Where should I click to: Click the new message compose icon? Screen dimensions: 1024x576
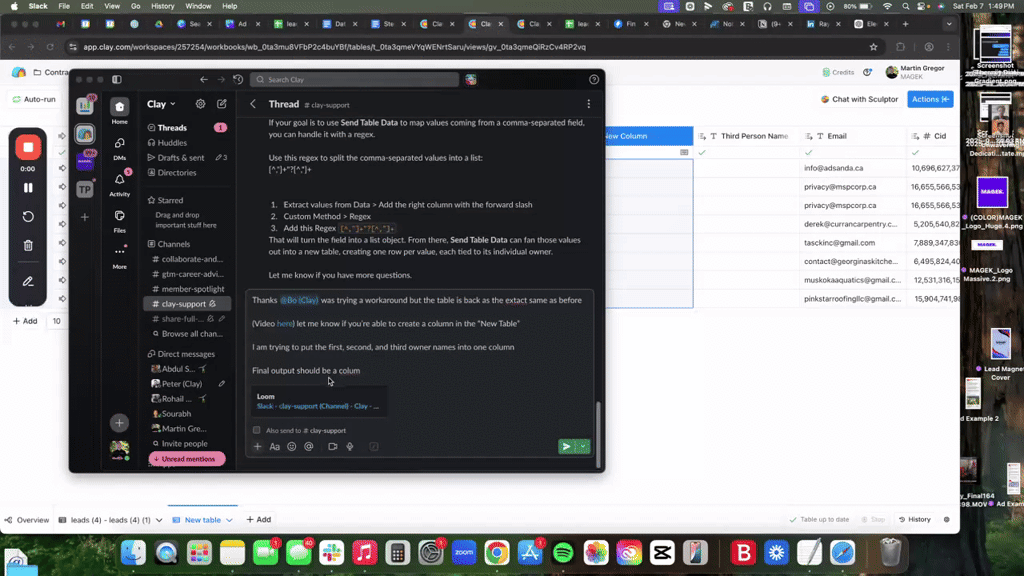222,104
